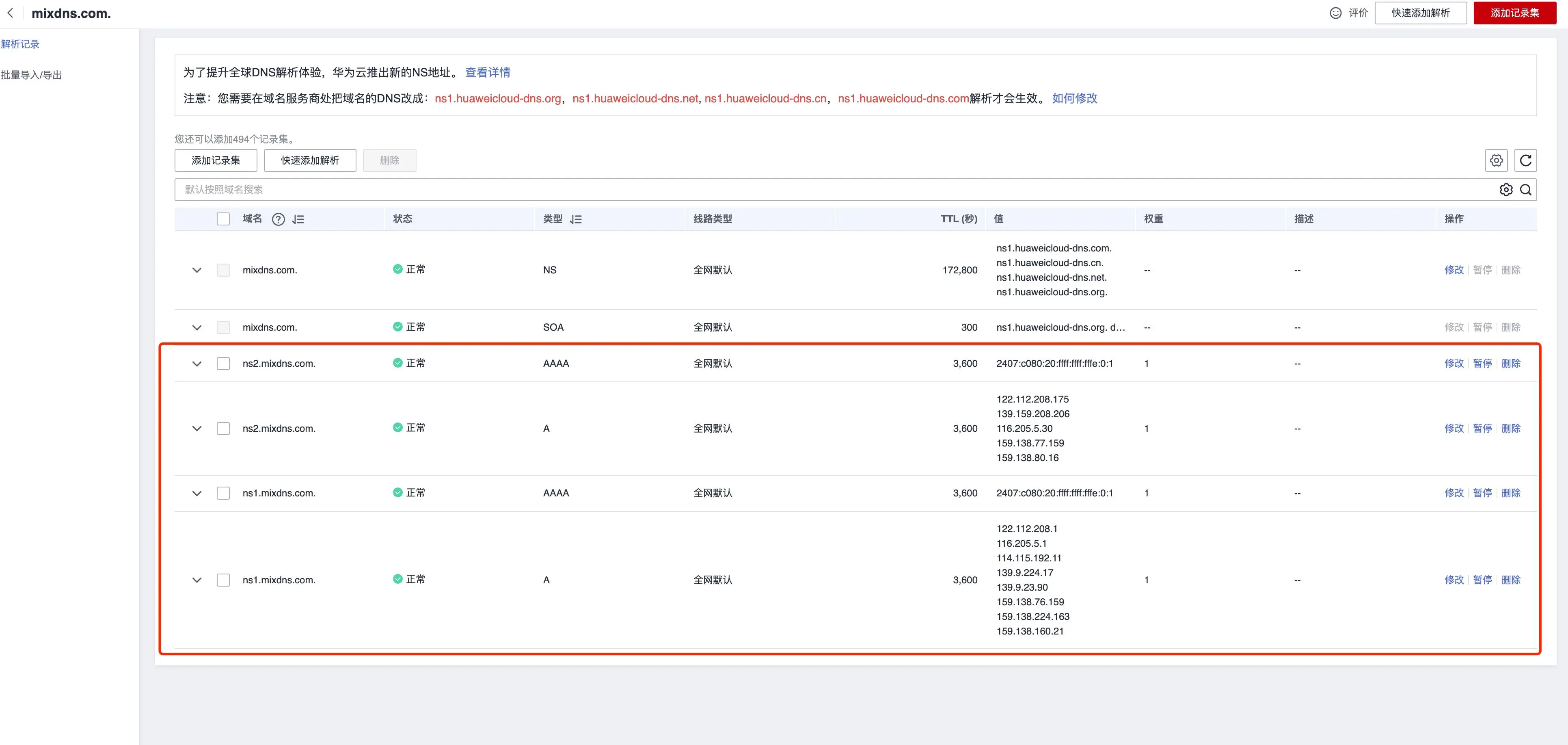Expand the ns2.mixdns.com. A record row
Image resolution: width=1568 pixels, height=745 pixels.
pos(197,428)
